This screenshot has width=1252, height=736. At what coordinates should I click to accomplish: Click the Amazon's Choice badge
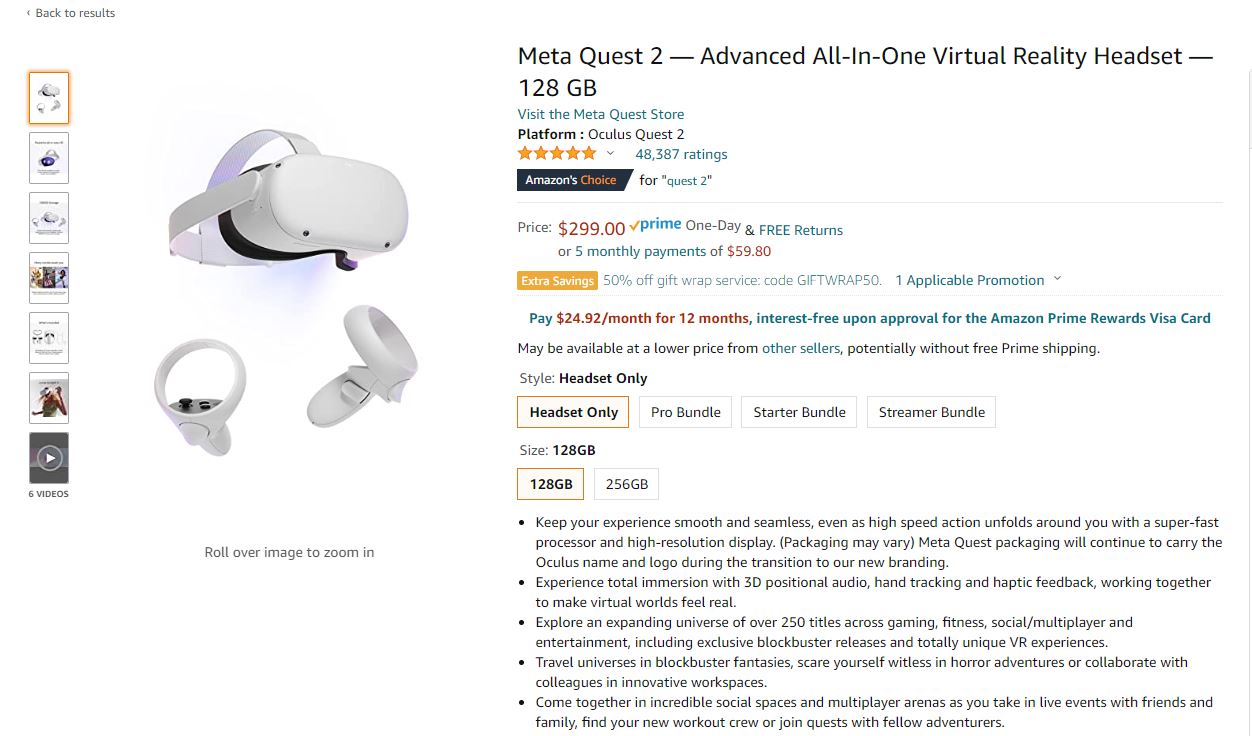tap(572, 180)
